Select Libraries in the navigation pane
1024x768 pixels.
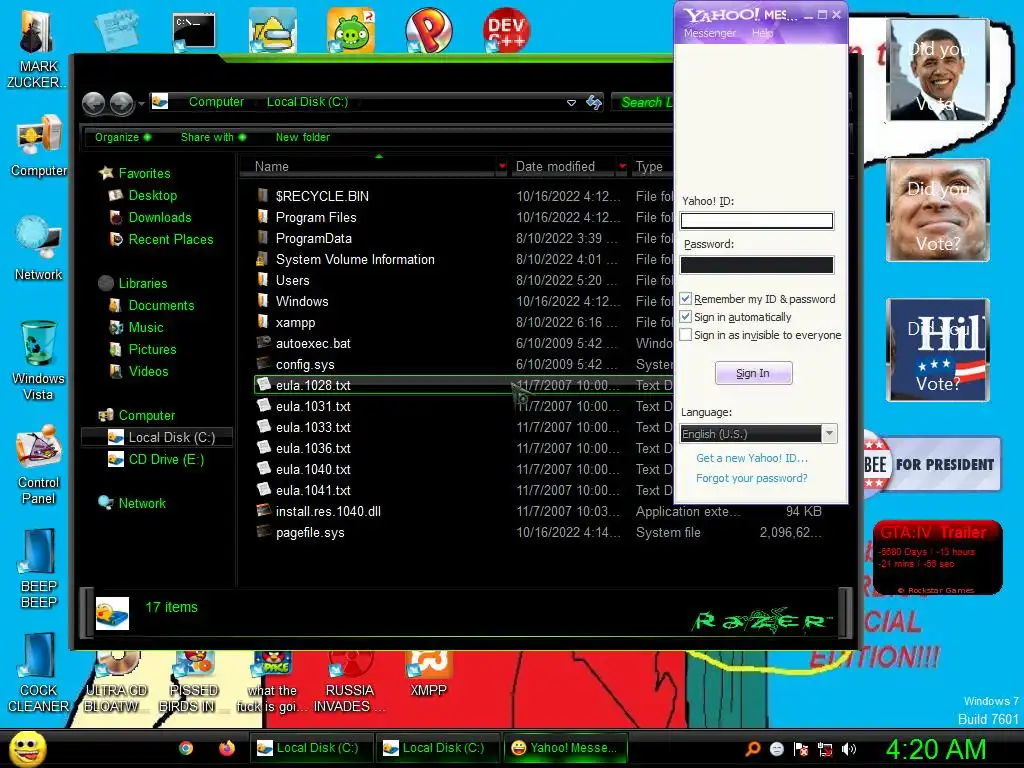[142, 283]
